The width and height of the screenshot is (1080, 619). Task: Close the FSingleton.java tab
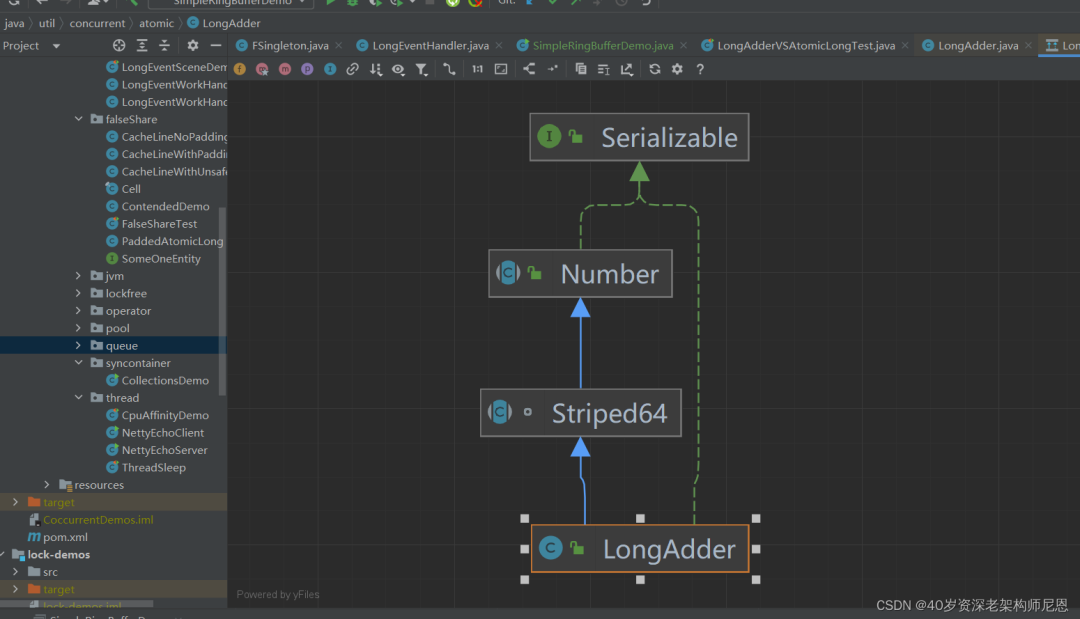339,45
